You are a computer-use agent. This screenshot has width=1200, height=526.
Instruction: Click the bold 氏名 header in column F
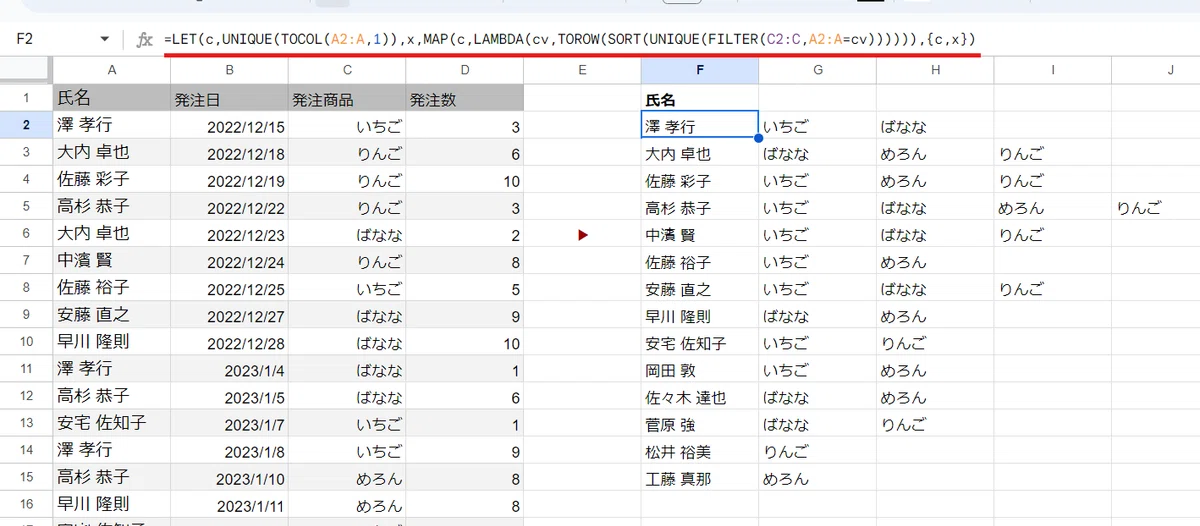699,100
